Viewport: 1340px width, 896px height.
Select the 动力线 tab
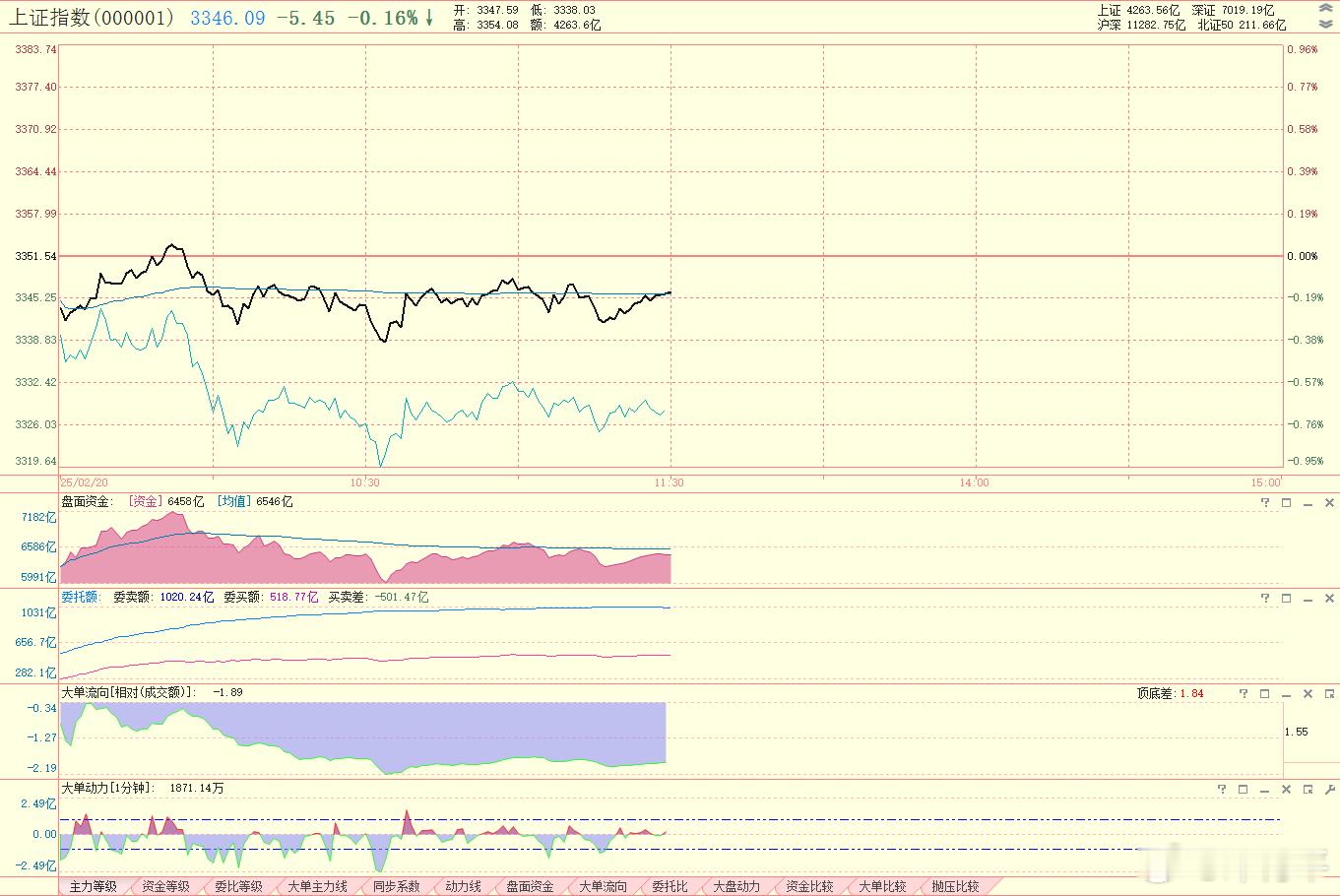pyautogui.click(x=463, y=886)
